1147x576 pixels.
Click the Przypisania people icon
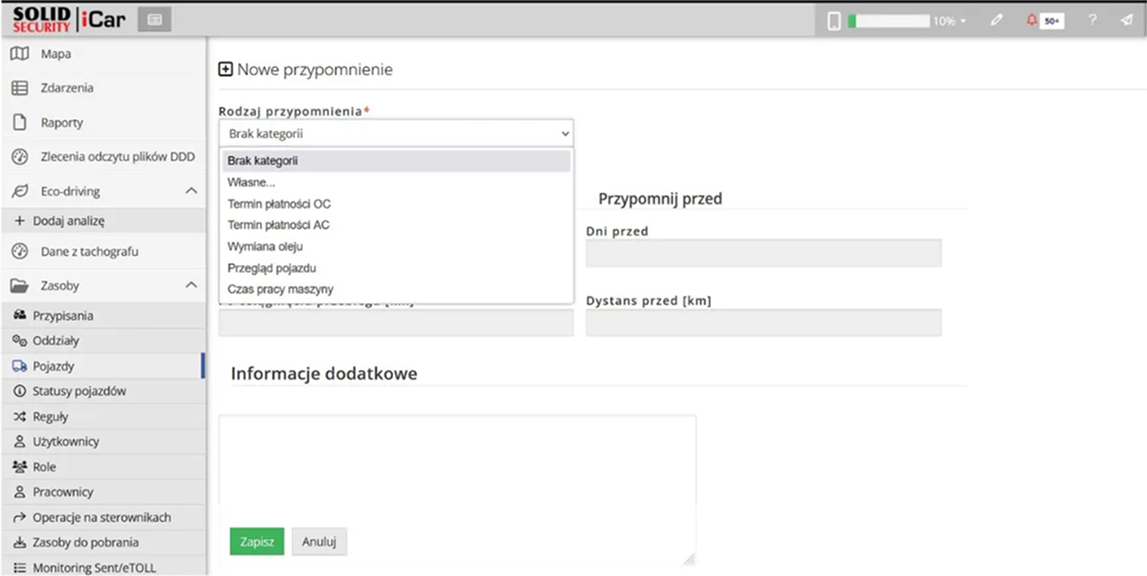(x=20, y=315)
